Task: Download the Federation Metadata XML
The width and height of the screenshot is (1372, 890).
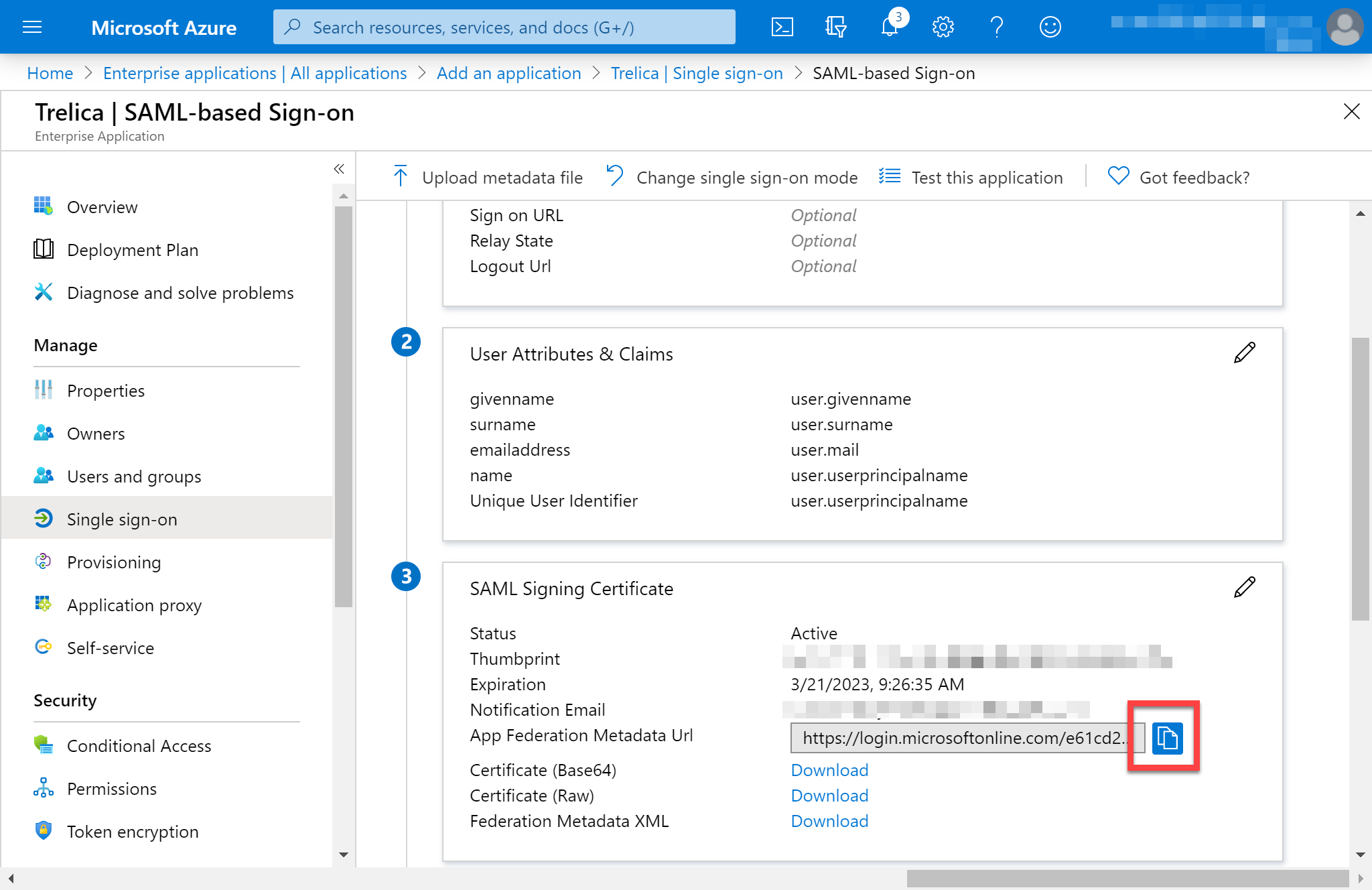Action: (829, 821)
